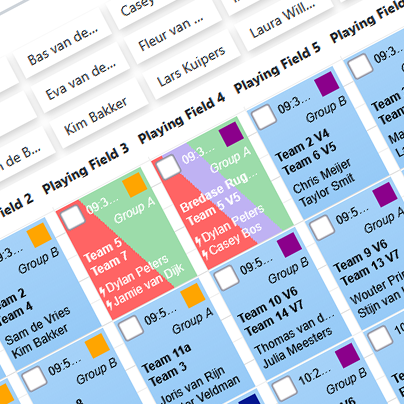Image resolution: width=404 pixels, height=404 pixels.
Task: Select checkbox on Team 9 V6 match
Action: (x=322, y=227)
